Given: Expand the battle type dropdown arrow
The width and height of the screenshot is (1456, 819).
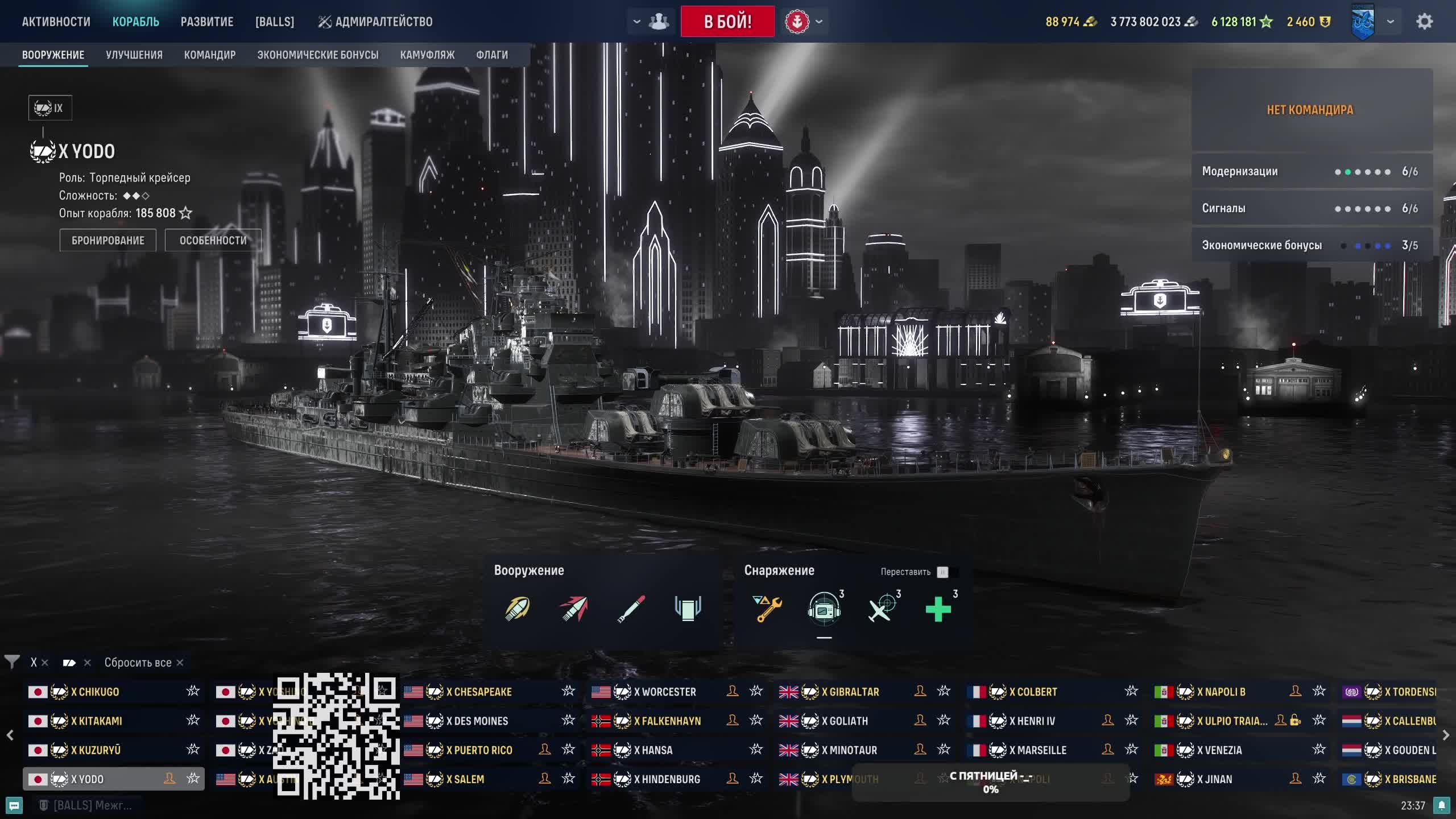Looking at the screenshot, I should pyautogui.click(x=819, y=22).
